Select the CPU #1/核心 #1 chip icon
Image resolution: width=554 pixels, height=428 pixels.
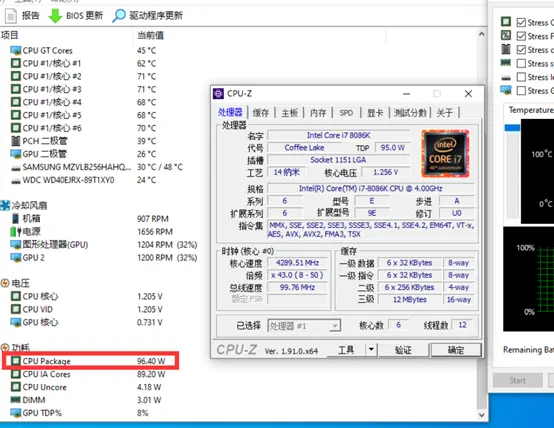16,63
